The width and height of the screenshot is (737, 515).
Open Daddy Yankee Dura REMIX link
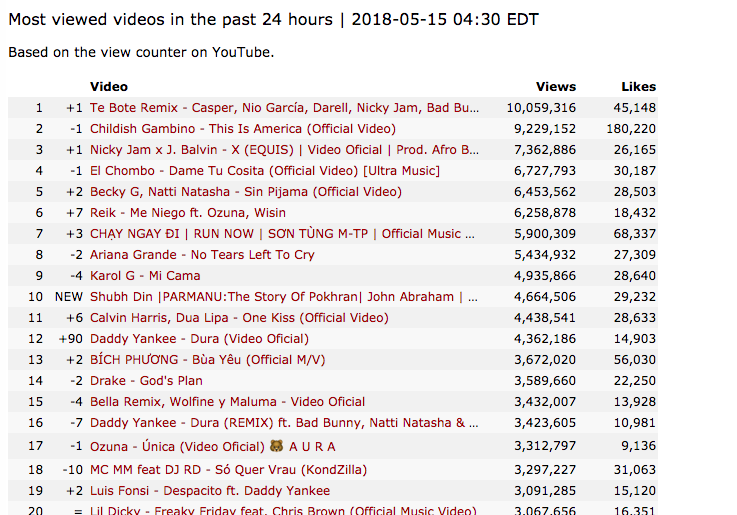tap(284, 423)
